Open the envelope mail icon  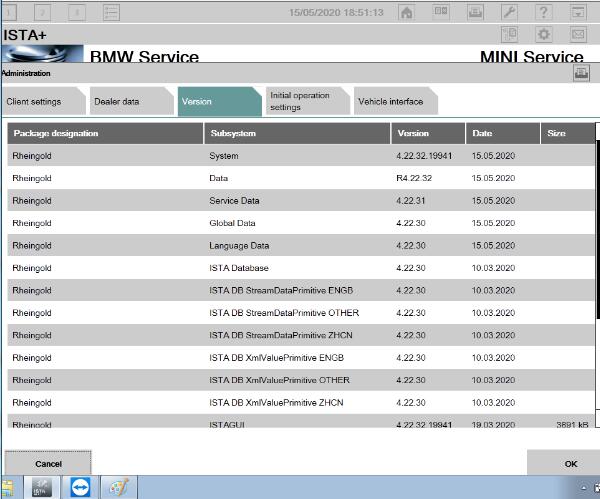[578, 34]
